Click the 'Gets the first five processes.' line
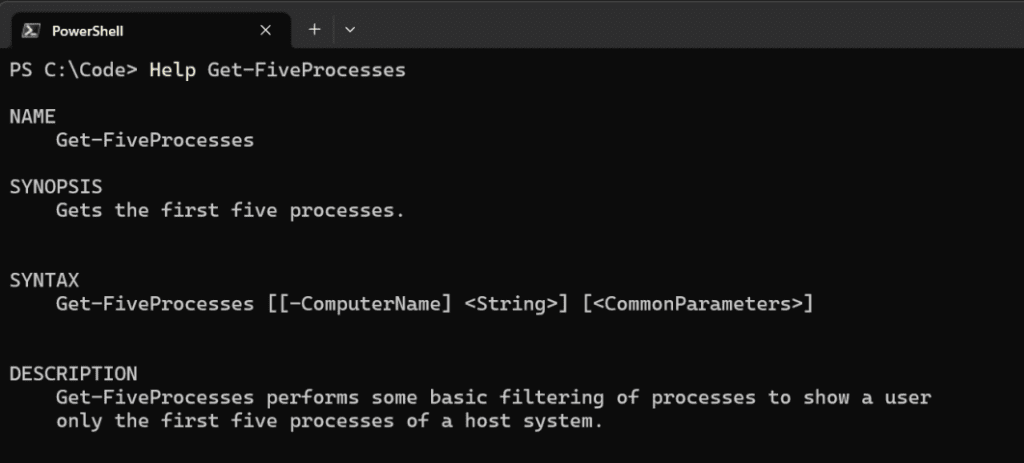The width and height of the screenshot is (1024, 463). tap(231, 212)
